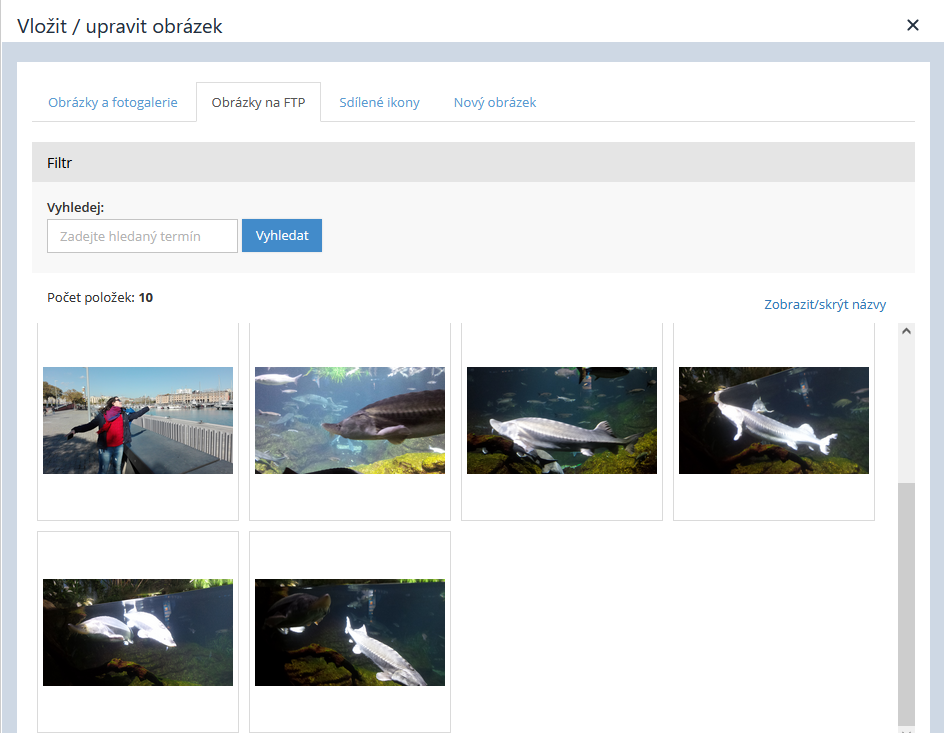Pick the dark sturgeon with fish school thumbnail
Image resolution: width=944 pixels, height=733 pixels.
pyautogui.click(x=350, y=420)
